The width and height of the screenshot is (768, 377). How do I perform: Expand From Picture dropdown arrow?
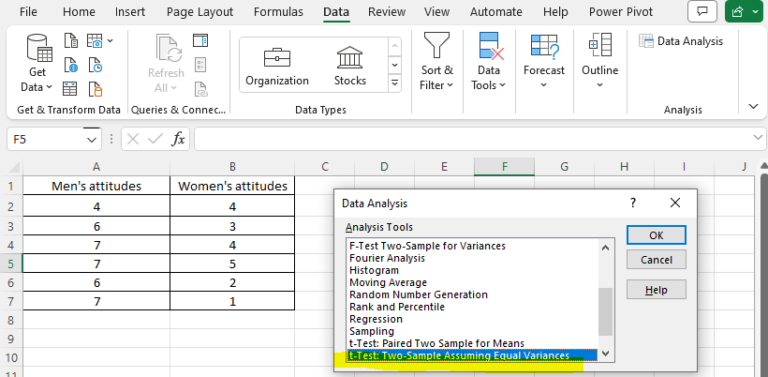pyautogui.click(x=109, y=41)
